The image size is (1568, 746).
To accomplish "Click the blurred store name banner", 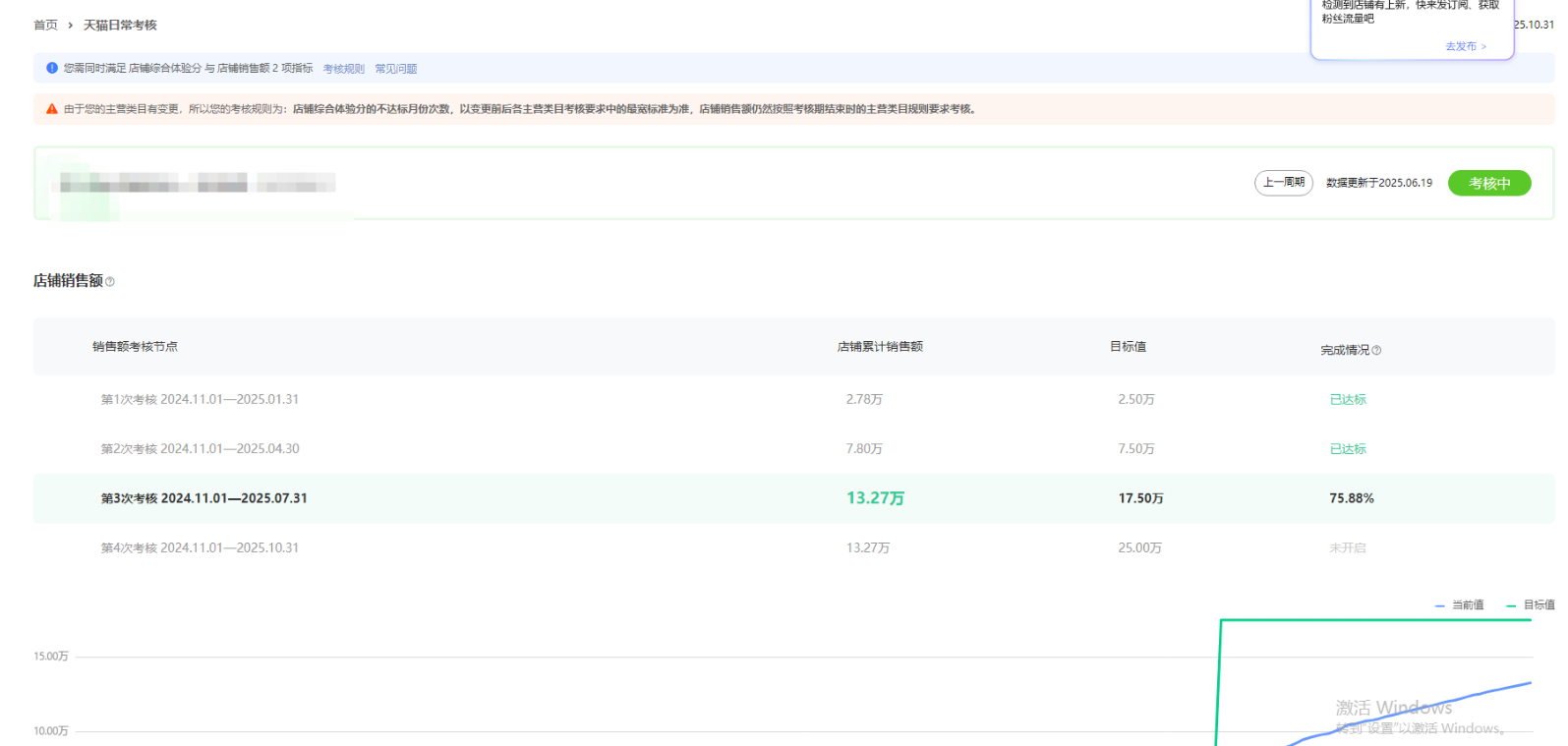I will (x=197, y=183).
